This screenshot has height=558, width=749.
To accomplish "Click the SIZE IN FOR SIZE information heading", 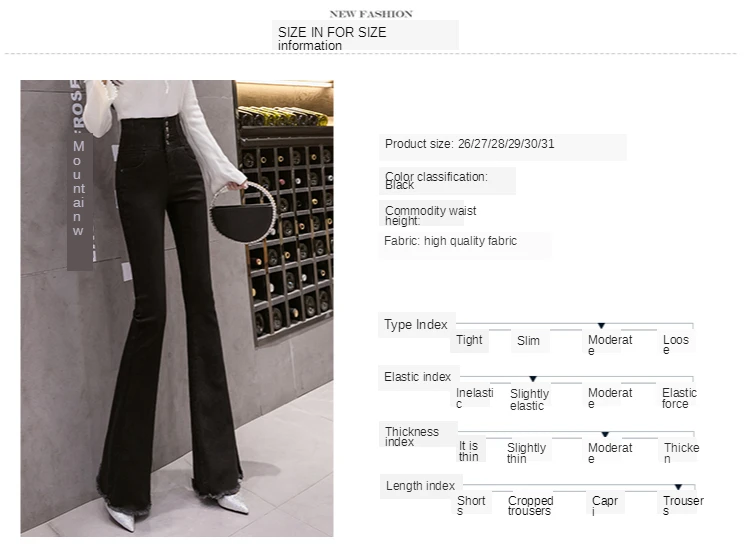I will pyautogui.click(x=332, y=38).
